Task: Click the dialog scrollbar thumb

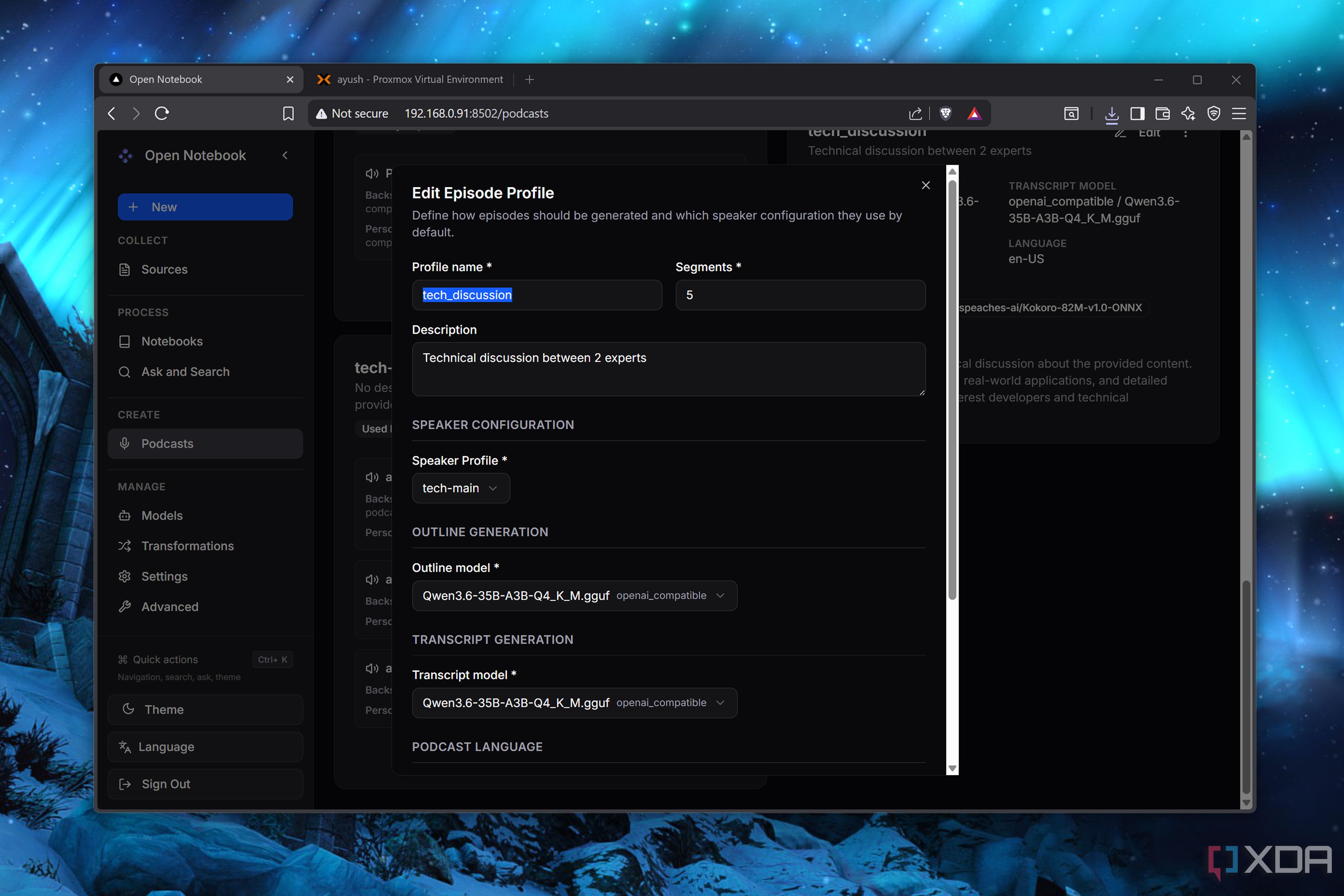Action: tap(952, 390)
